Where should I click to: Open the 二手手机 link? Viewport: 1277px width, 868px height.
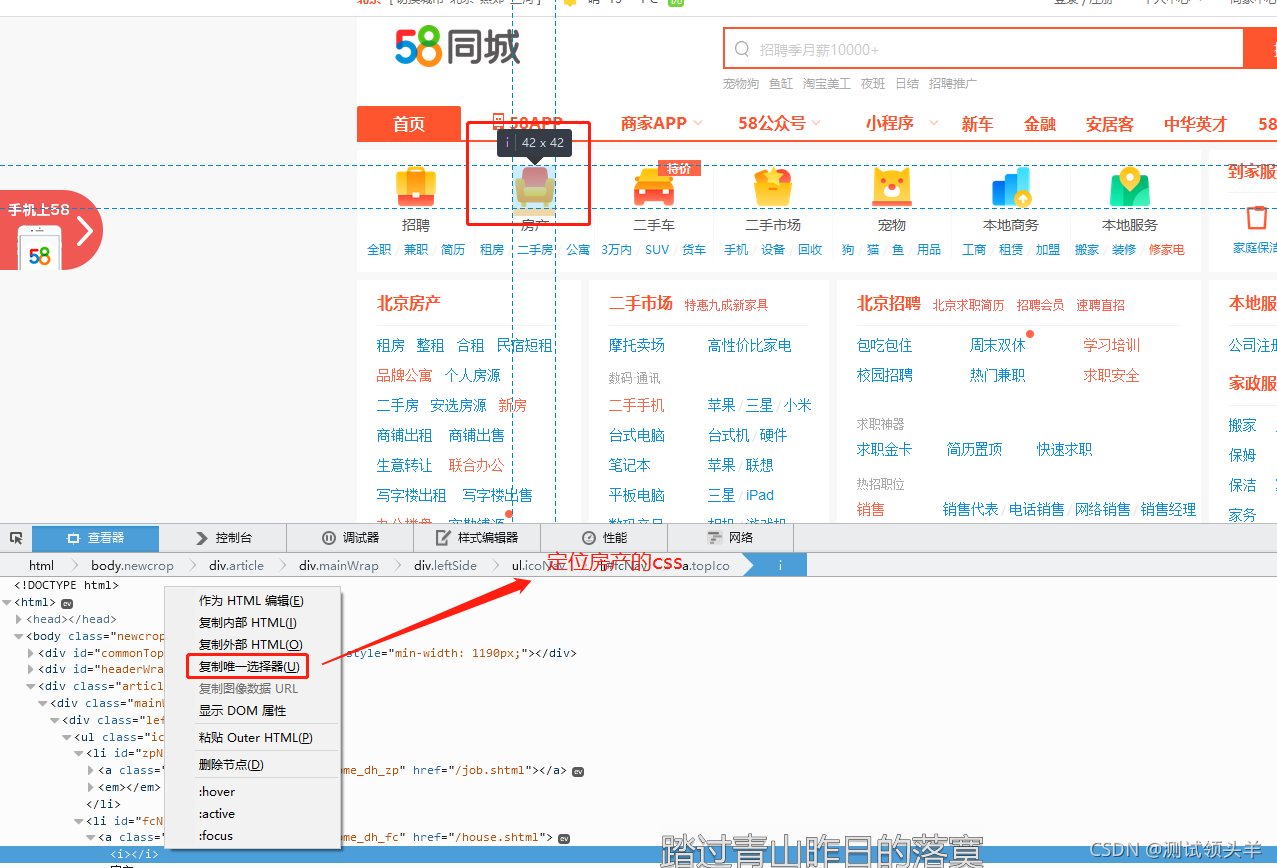click(x=636, y=405)
